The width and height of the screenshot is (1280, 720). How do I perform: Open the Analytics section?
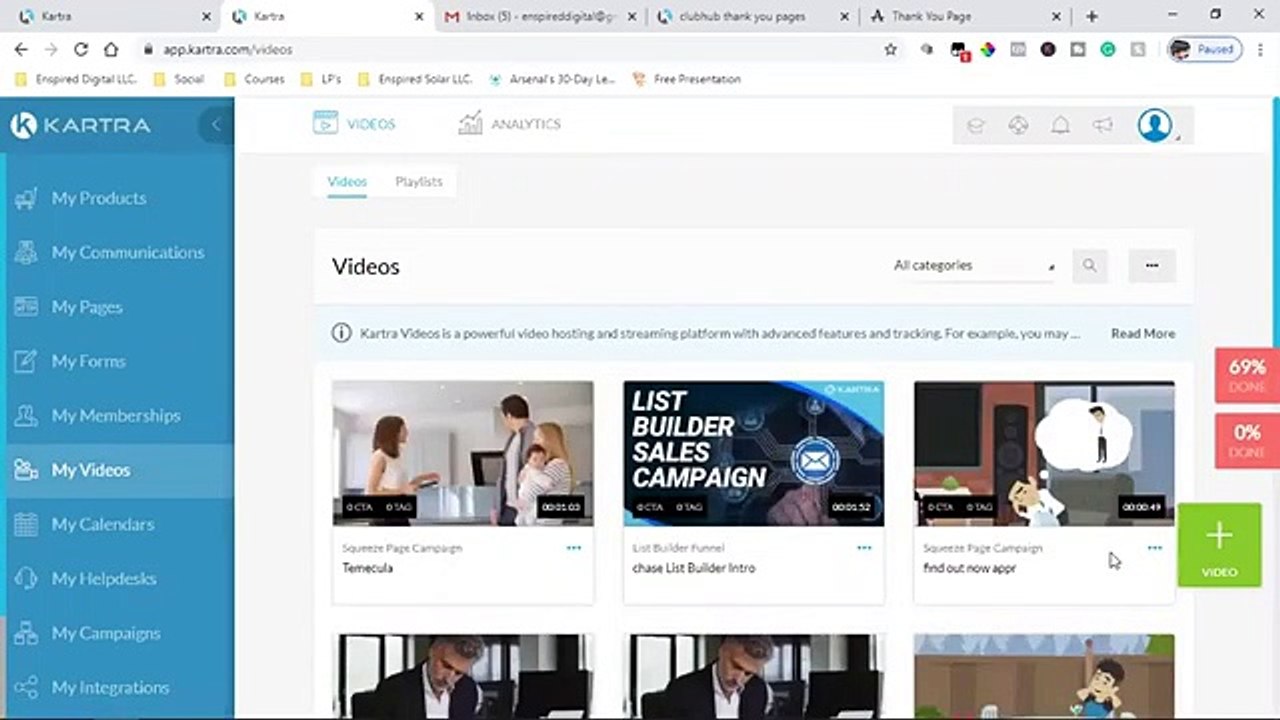point(509,124)
